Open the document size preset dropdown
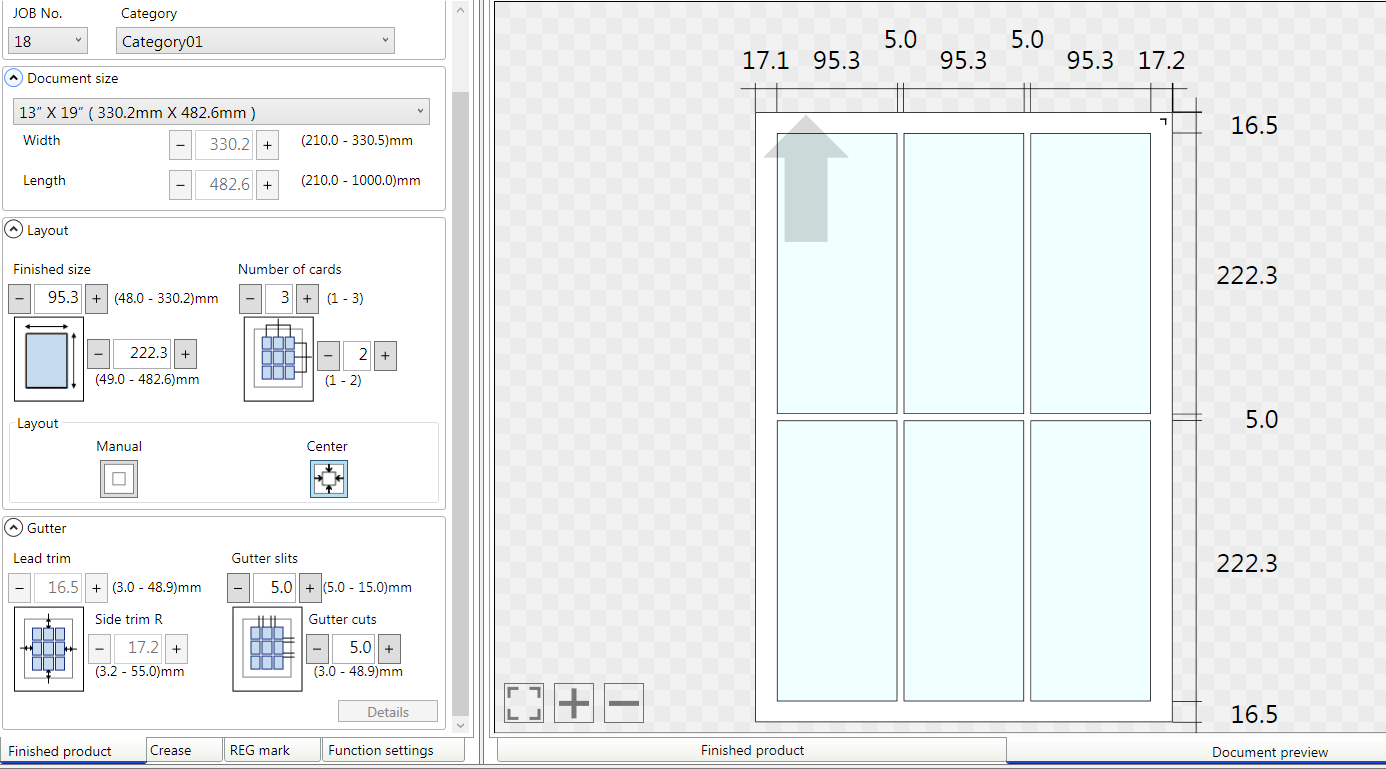This screenshot has height=769, width=1386. pos(222,112)
